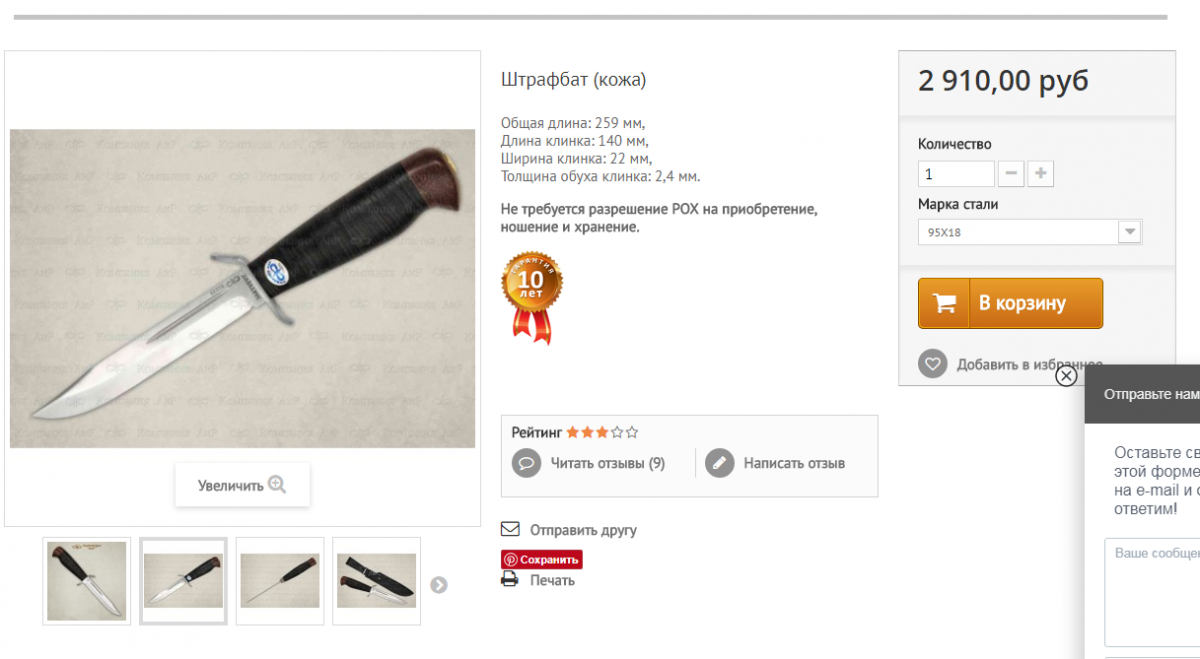Click the В корзину button
The image size is (1200, 659).
click(1010, 303)
